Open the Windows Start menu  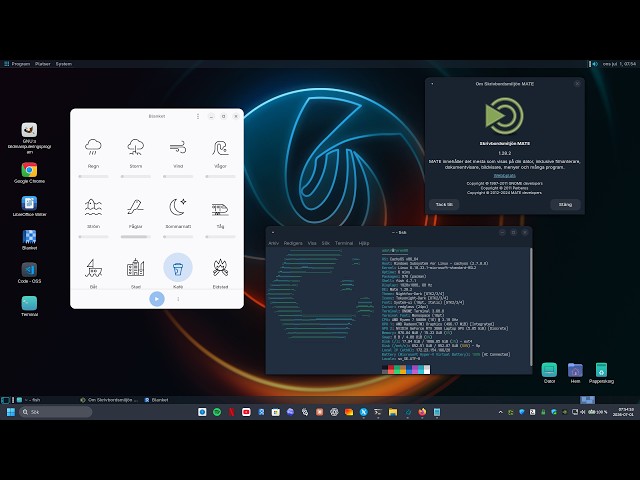pyautogui.click(x=11, y=412)
